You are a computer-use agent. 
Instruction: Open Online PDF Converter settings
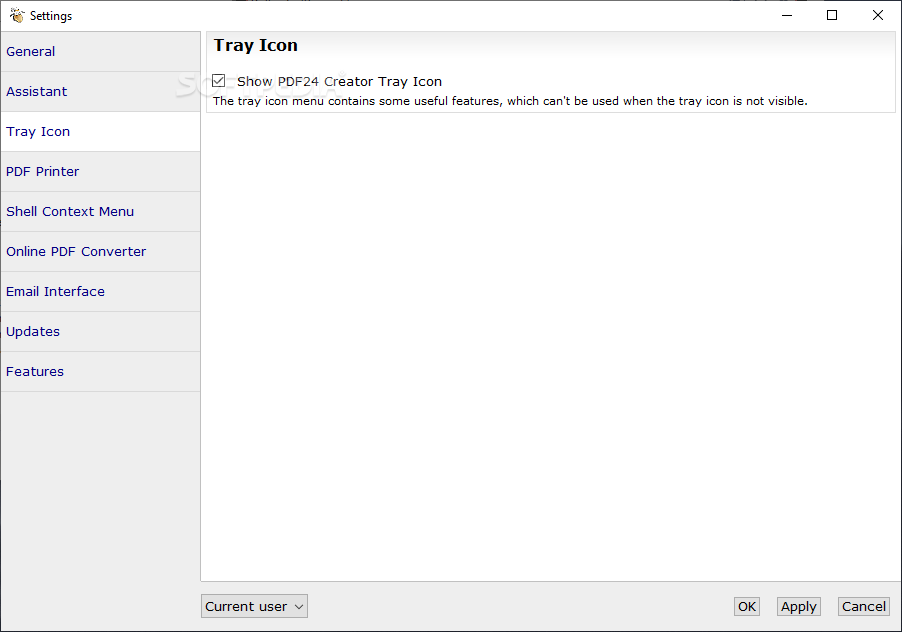pyautogui.click(x=100, y=252)
